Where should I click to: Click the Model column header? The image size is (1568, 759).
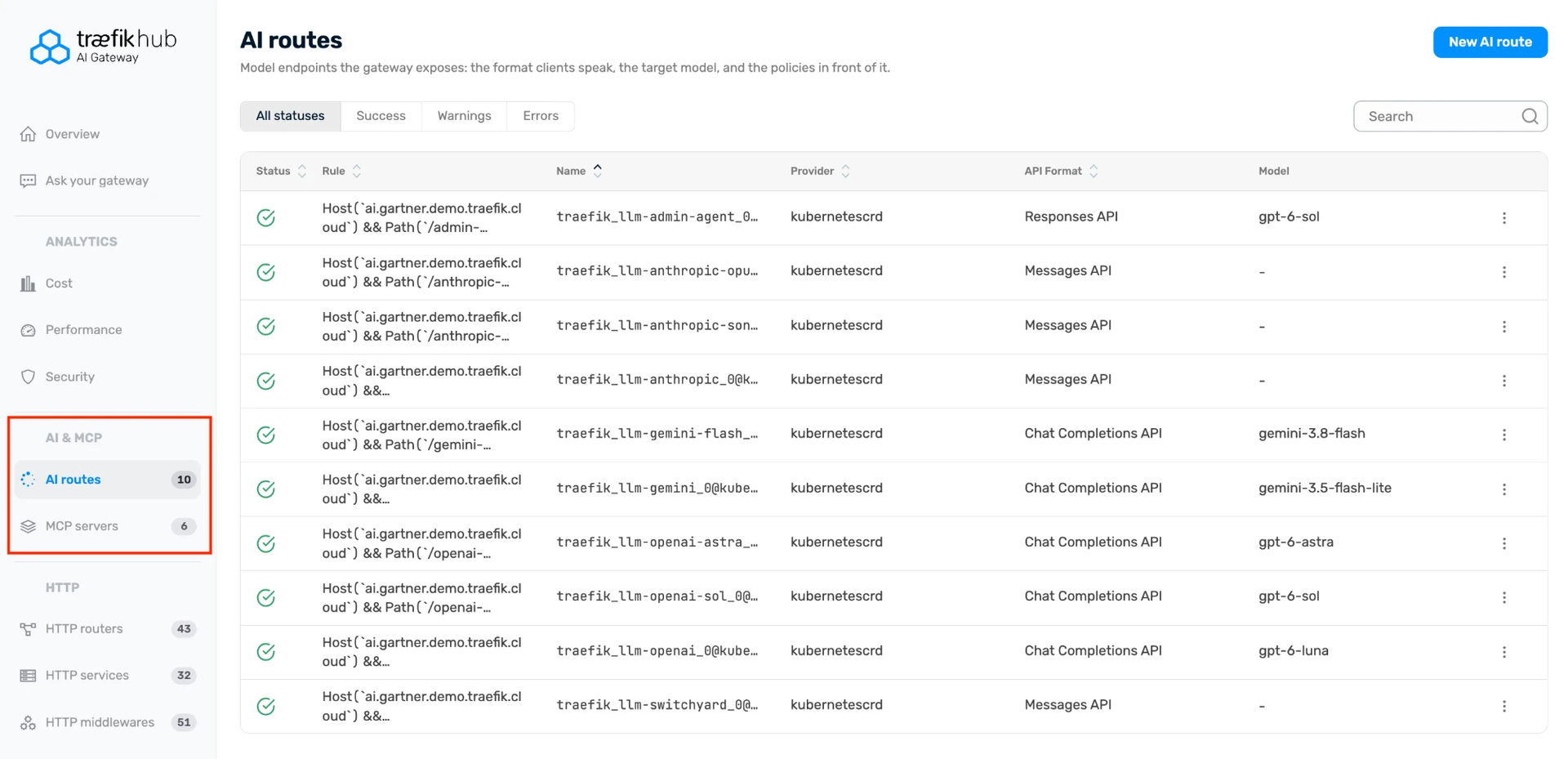[x=1273, y=171]
